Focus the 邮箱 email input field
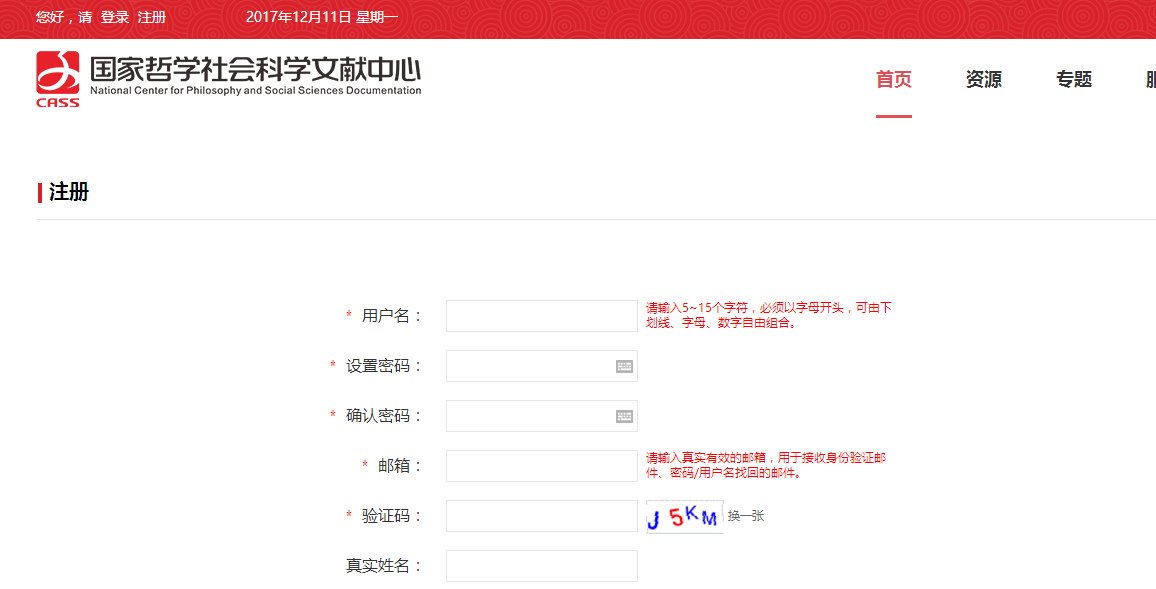Viewport: 1156px width, 589px height. (540, 465)
